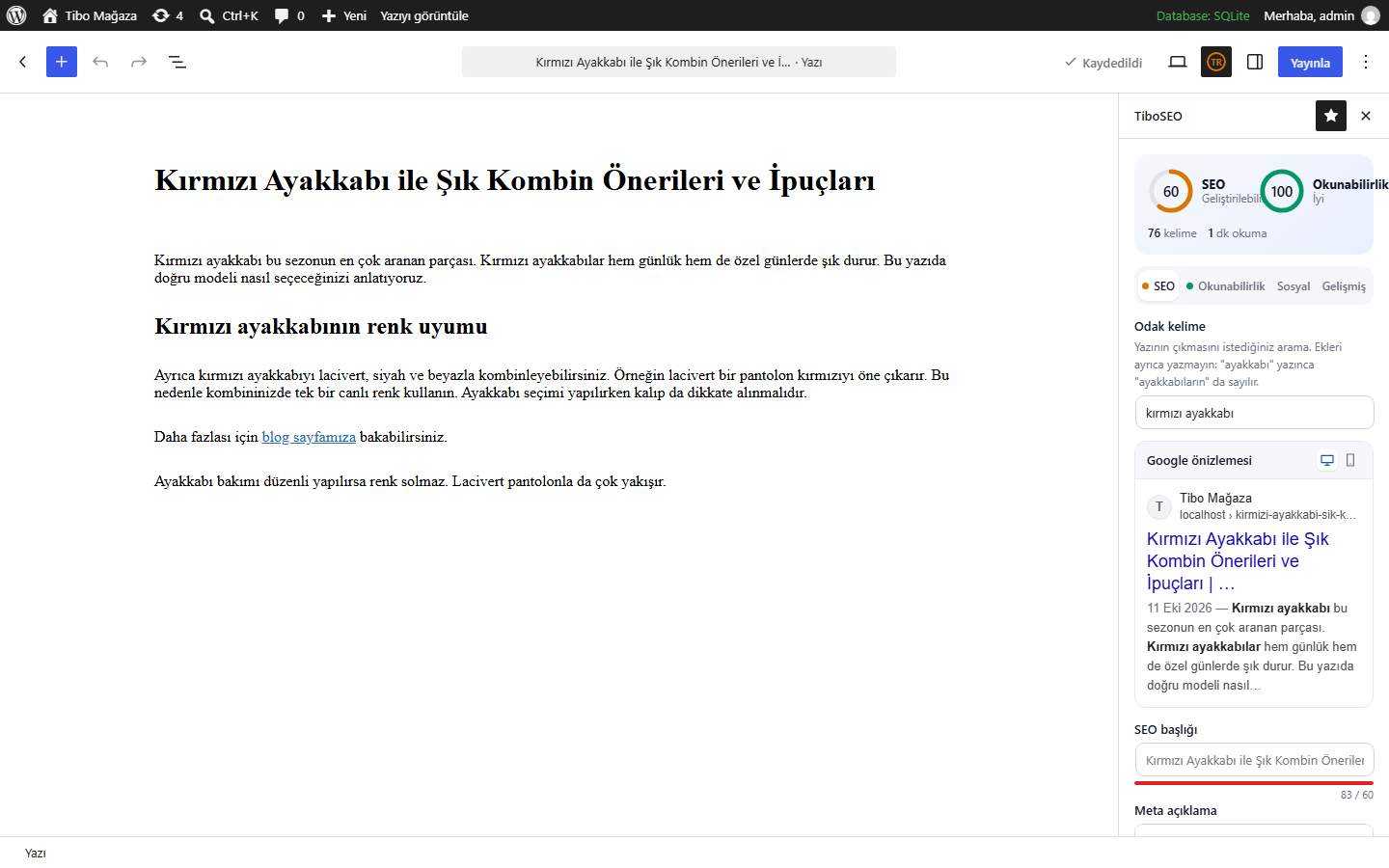Open the three-dot options menu

(x=1366, y=62)
